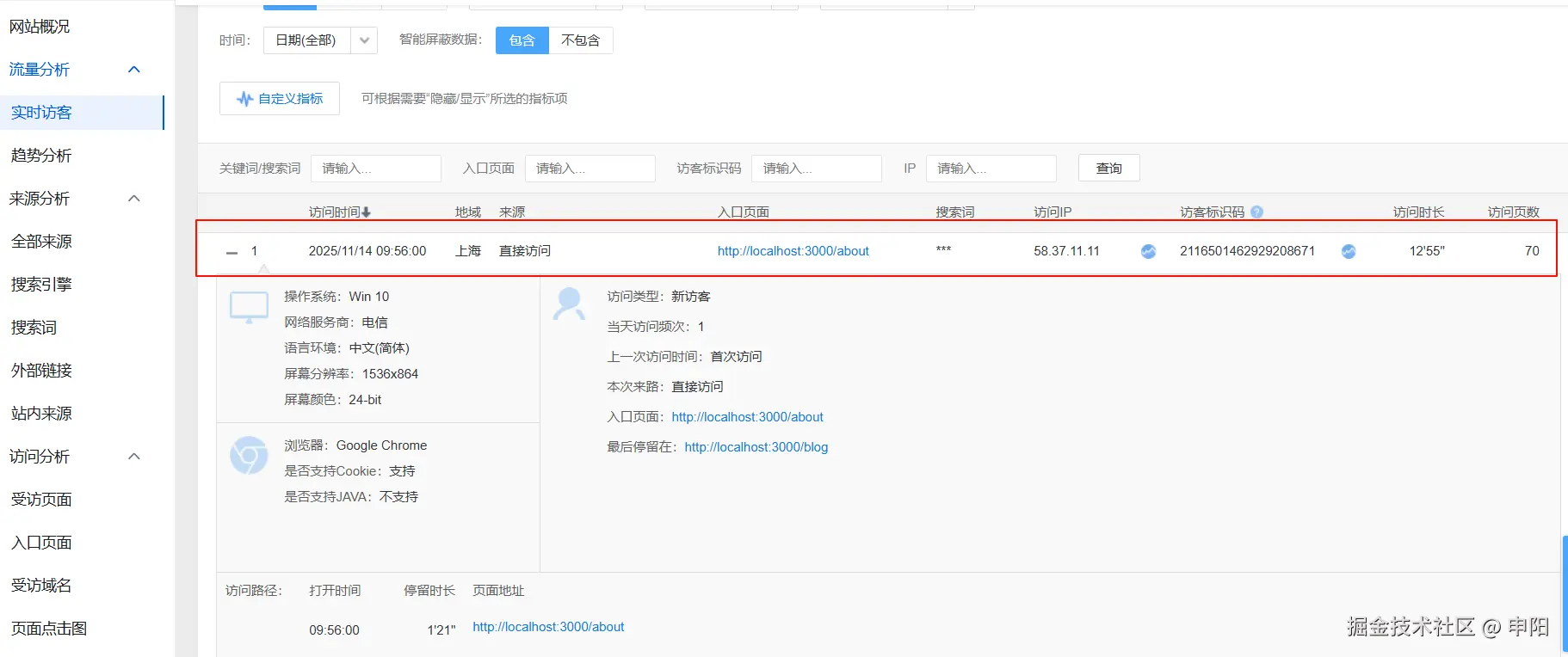Image resolution: width=1568 pixels, height=657 pixels.
Task: Click the 打开时间 value 09:56:00
Action: tap(335, 630)
